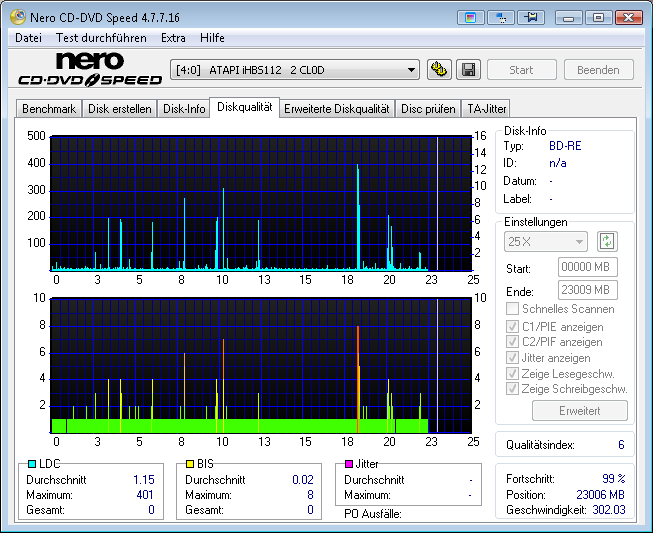Click the second extra title bar icon button

point(501,18)
